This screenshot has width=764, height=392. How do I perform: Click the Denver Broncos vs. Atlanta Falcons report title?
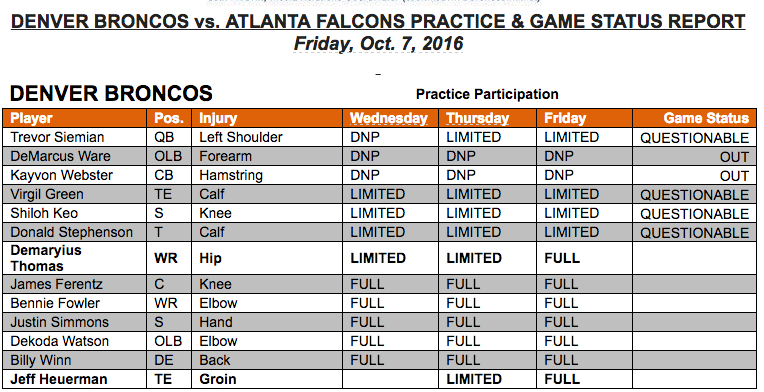click(x=378, y=21)
